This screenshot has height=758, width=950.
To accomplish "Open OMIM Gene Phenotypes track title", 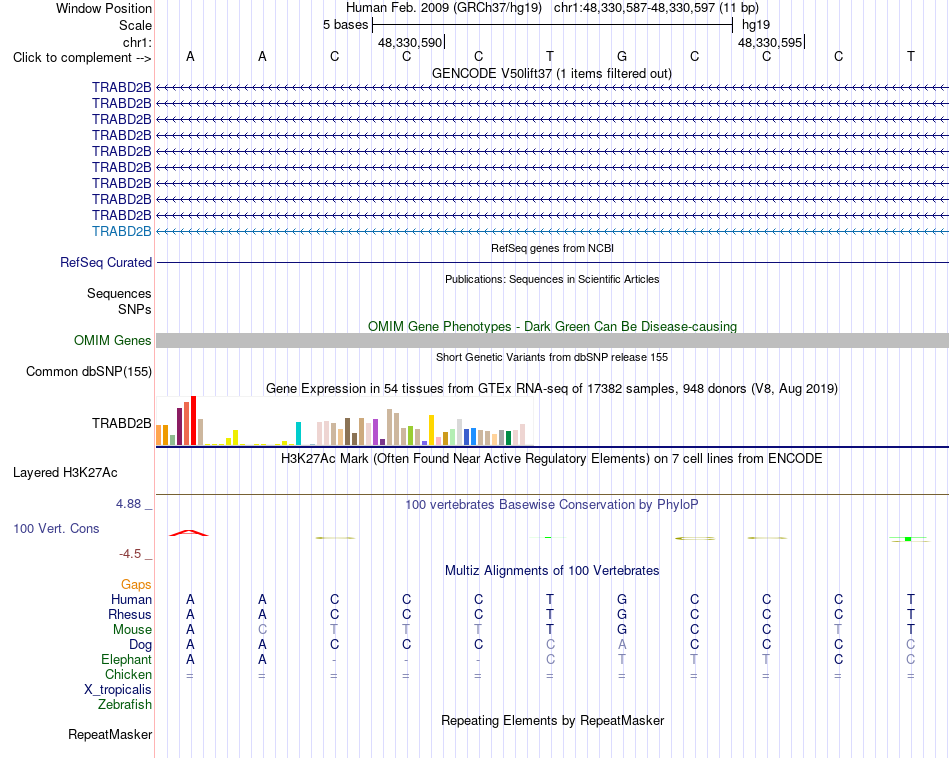I will tap(552, 326).
